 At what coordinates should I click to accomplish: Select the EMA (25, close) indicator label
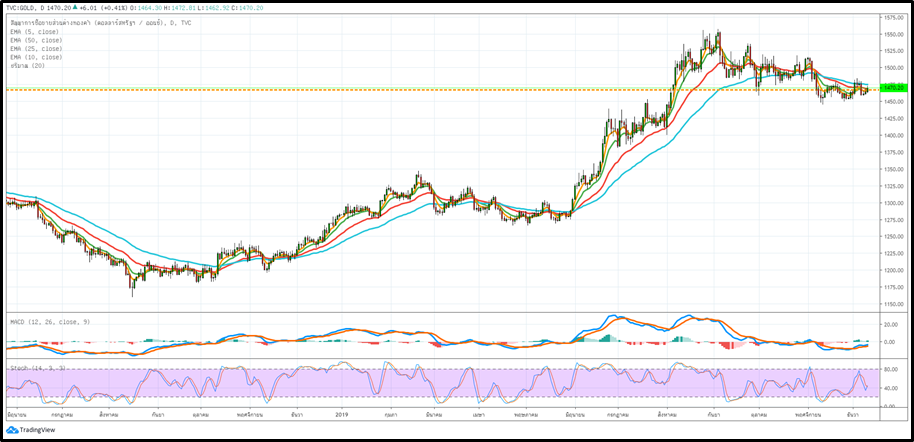click(x=38, y=48)
